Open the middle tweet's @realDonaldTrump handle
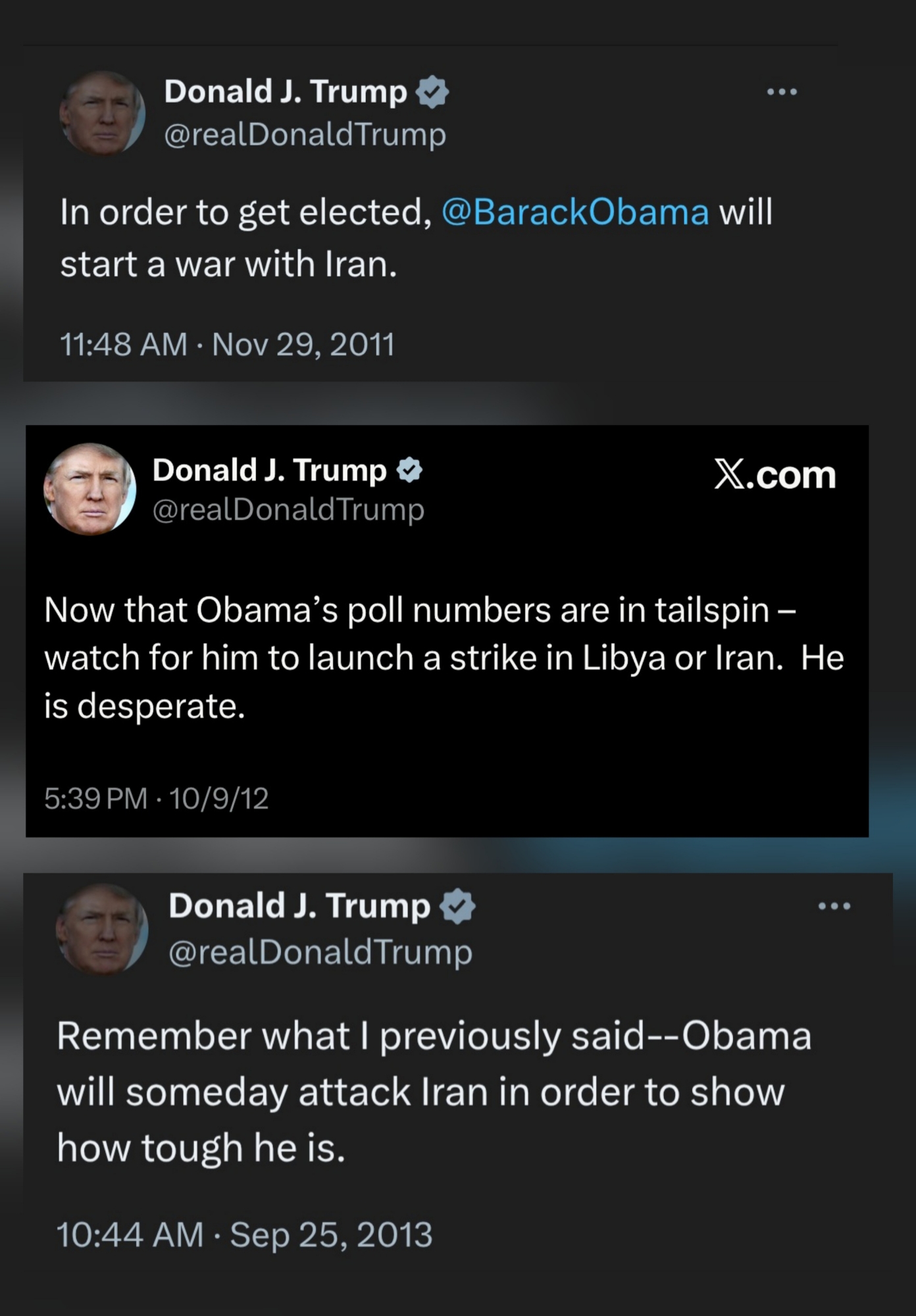 [x=288, y=510]
